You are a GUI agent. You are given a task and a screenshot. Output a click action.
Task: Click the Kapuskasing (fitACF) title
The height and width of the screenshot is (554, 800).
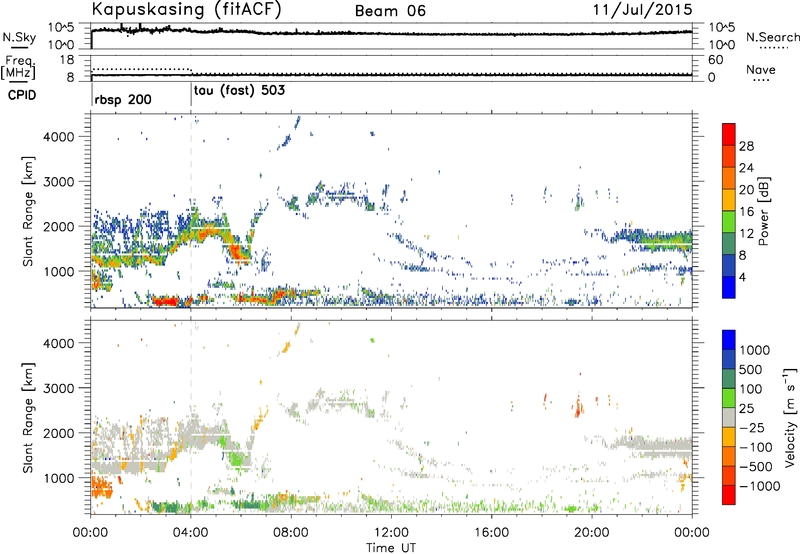coord(186,10)
